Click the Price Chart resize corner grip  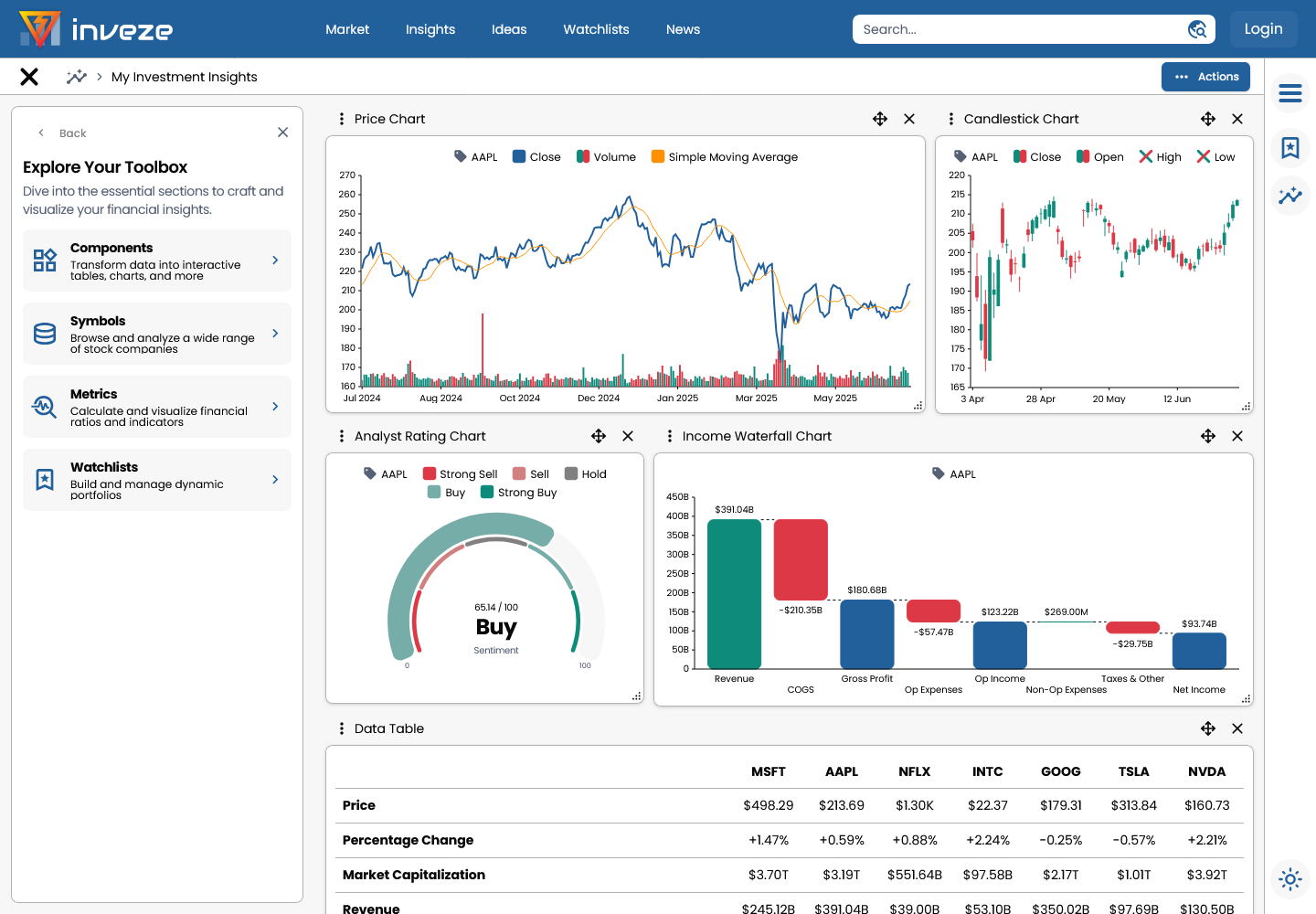click(918, 406)
